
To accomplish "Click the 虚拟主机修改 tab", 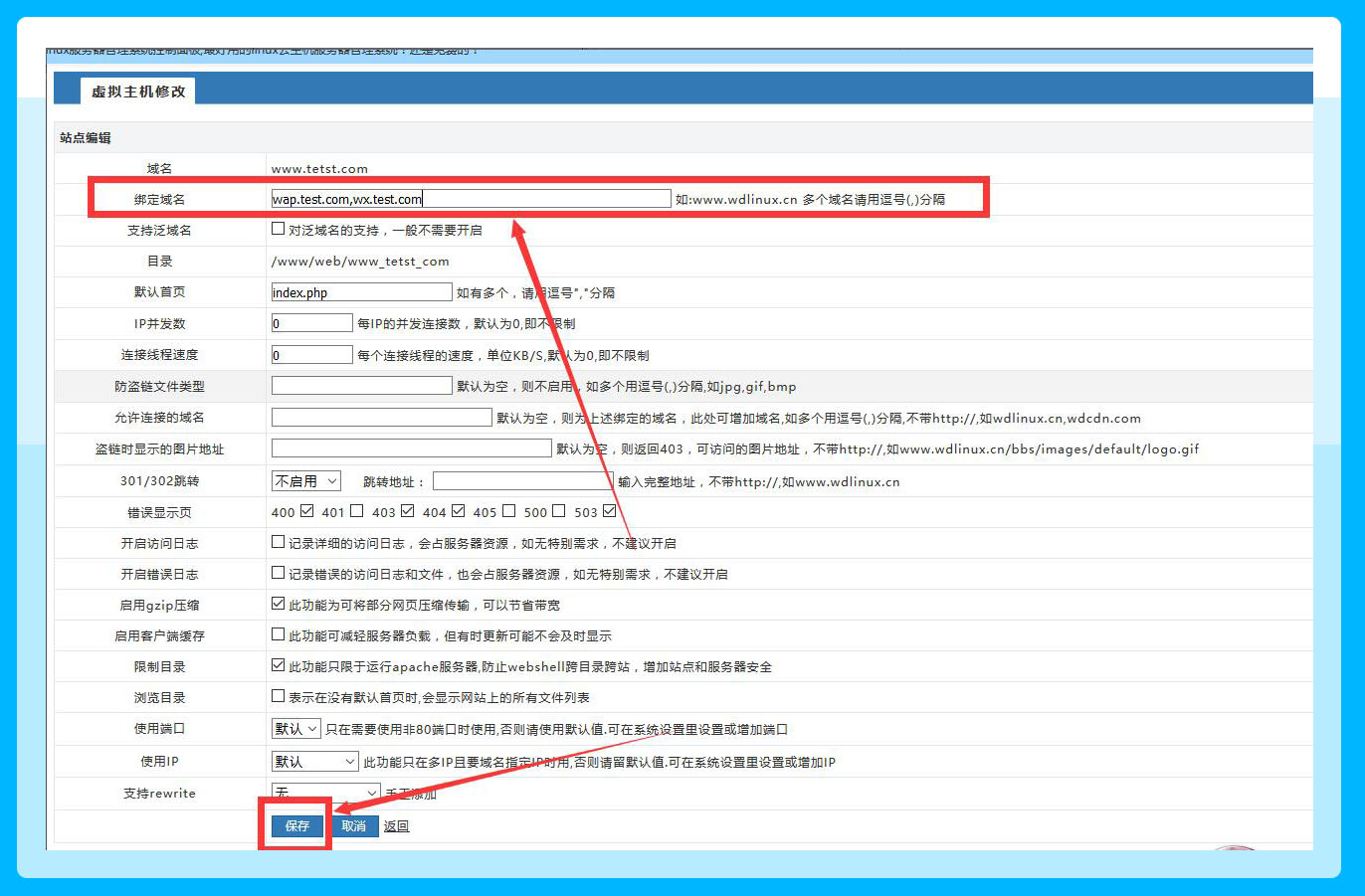I will pos(138,91).
